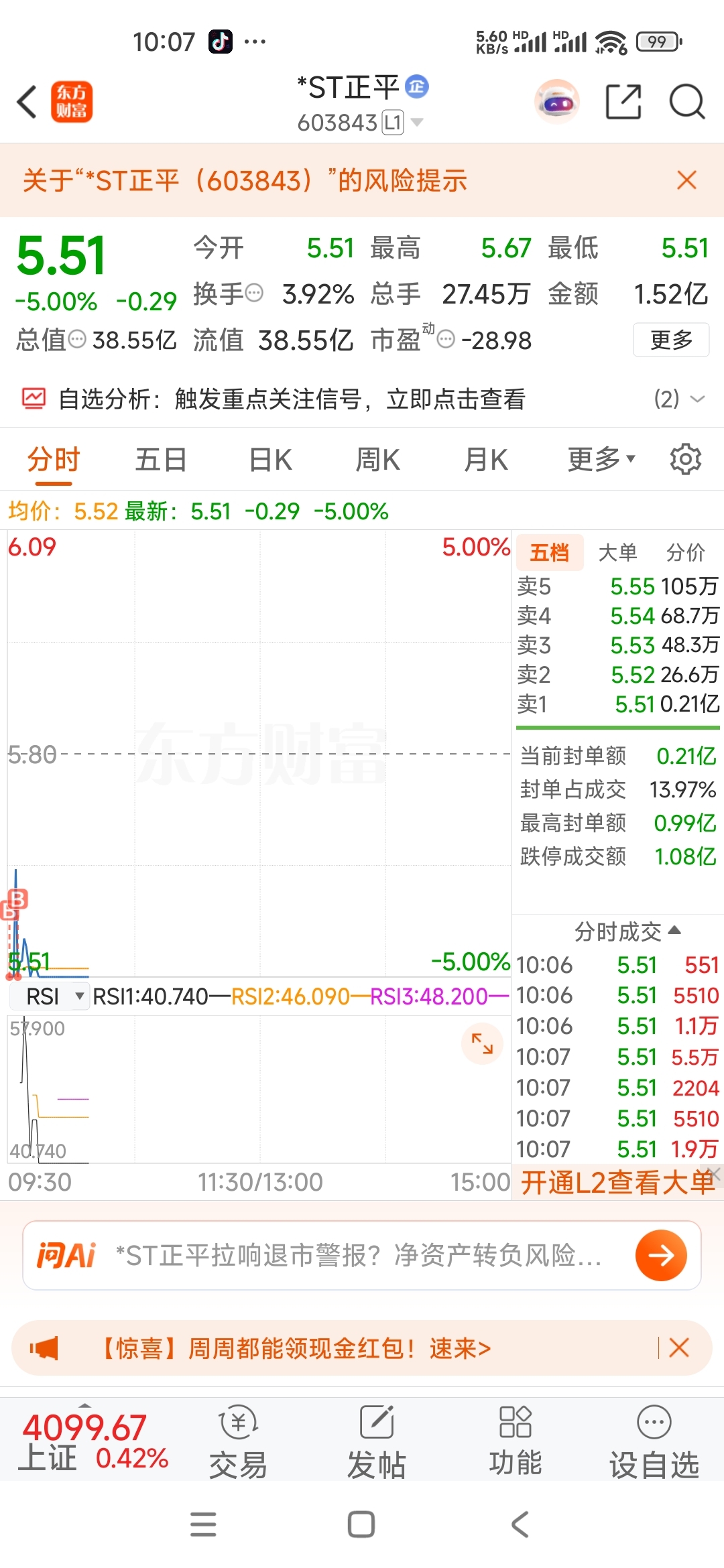Expand the stock code 603843 dropdown arrow
Screen dimensions: 724x1568
pos(417,122)
